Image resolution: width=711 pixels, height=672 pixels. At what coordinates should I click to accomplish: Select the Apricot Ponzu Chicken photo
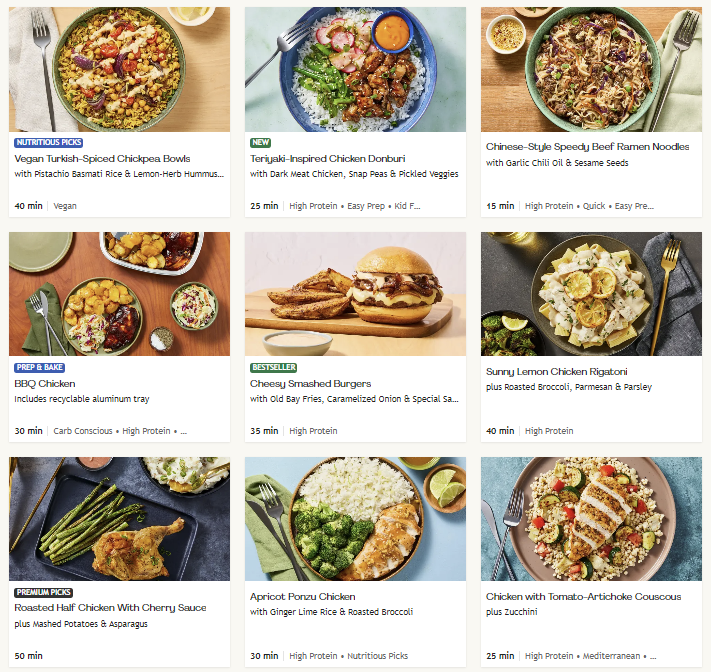[x=355, y=519]
